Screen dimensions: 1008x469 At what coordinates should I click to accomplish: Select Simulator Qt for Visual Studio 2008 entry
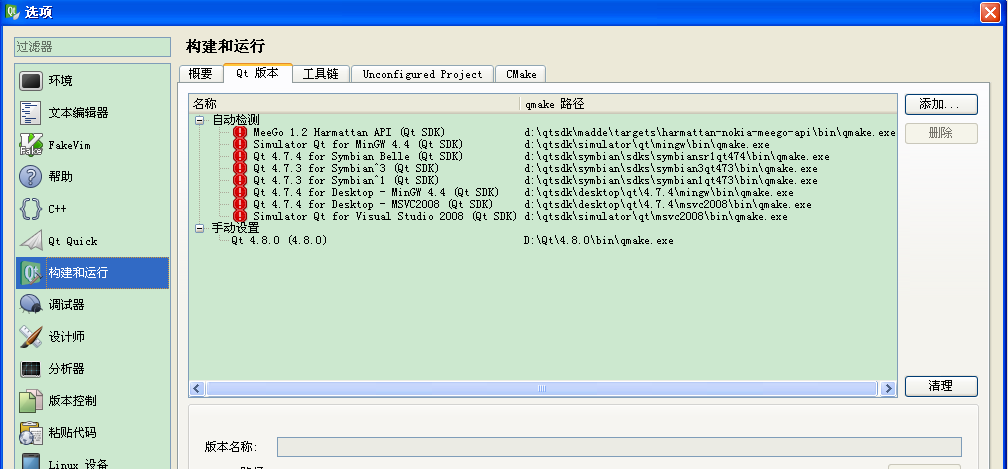(x=384, y=217)
